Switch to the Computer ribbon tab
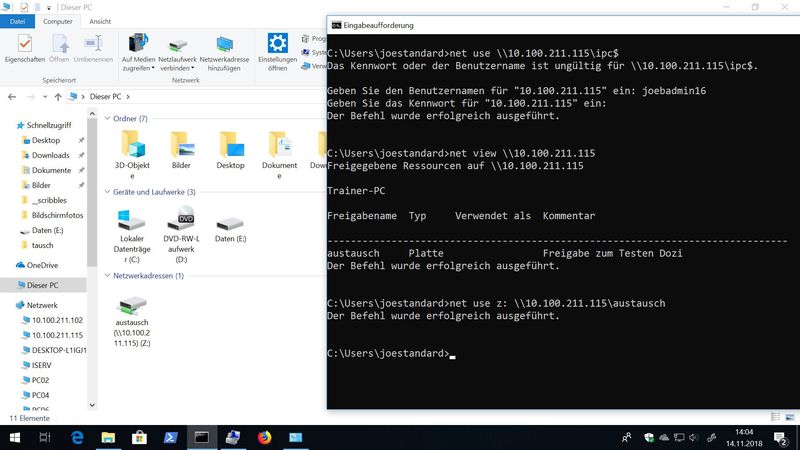This screenshot has height=450, width=800. pyautogui.click(x=58, y=21)
